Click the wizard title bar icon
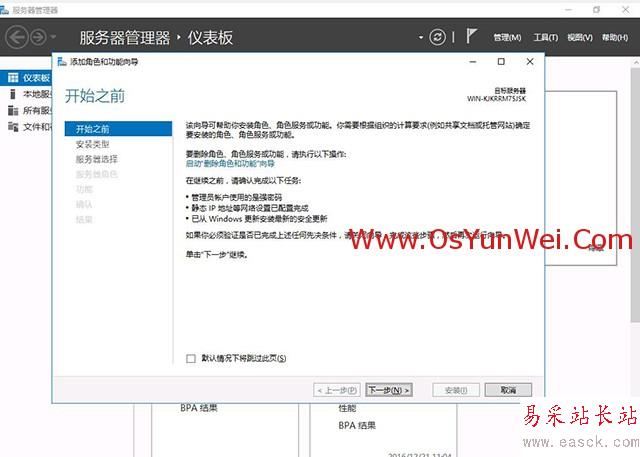The image size is (640, 457). coord(62,62)
